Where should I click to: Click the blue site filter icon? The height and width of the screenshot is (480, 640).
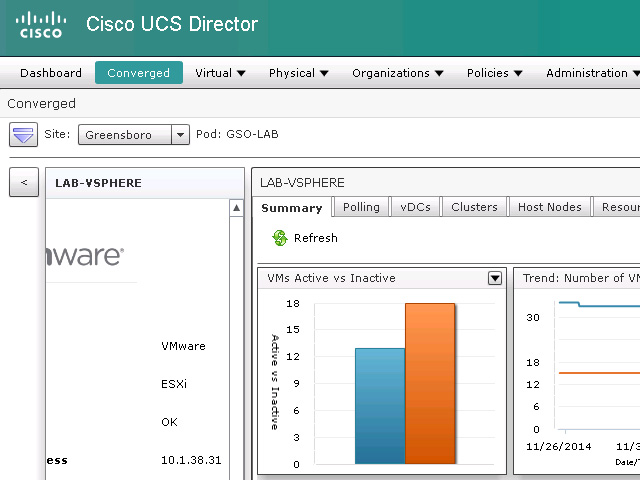23,135
